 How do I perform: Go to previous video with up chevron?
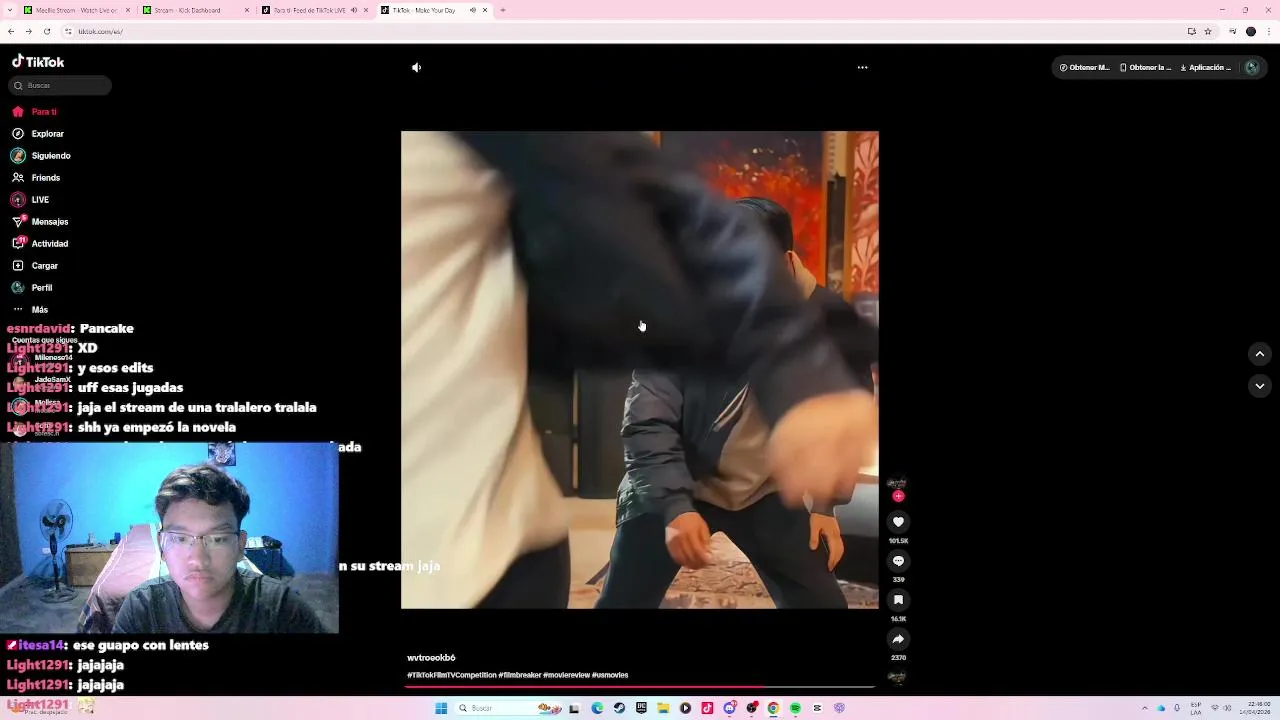click(x=1260, y=354)
